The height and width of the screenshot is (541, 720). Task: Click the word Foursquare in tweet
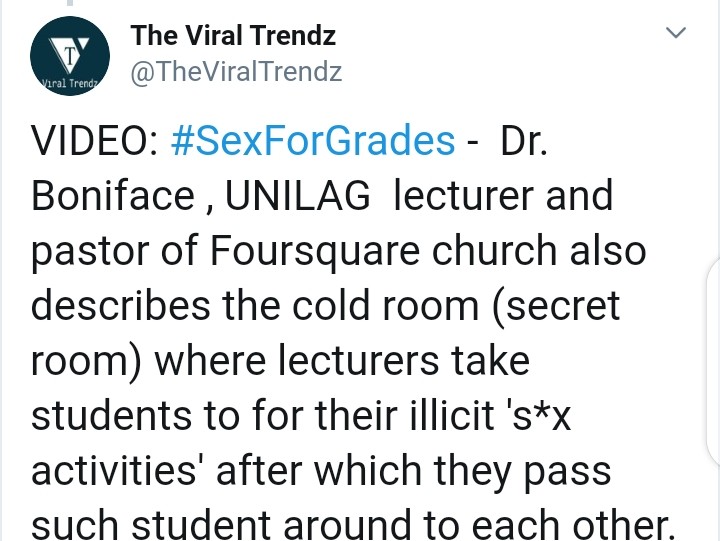(308, 251)
